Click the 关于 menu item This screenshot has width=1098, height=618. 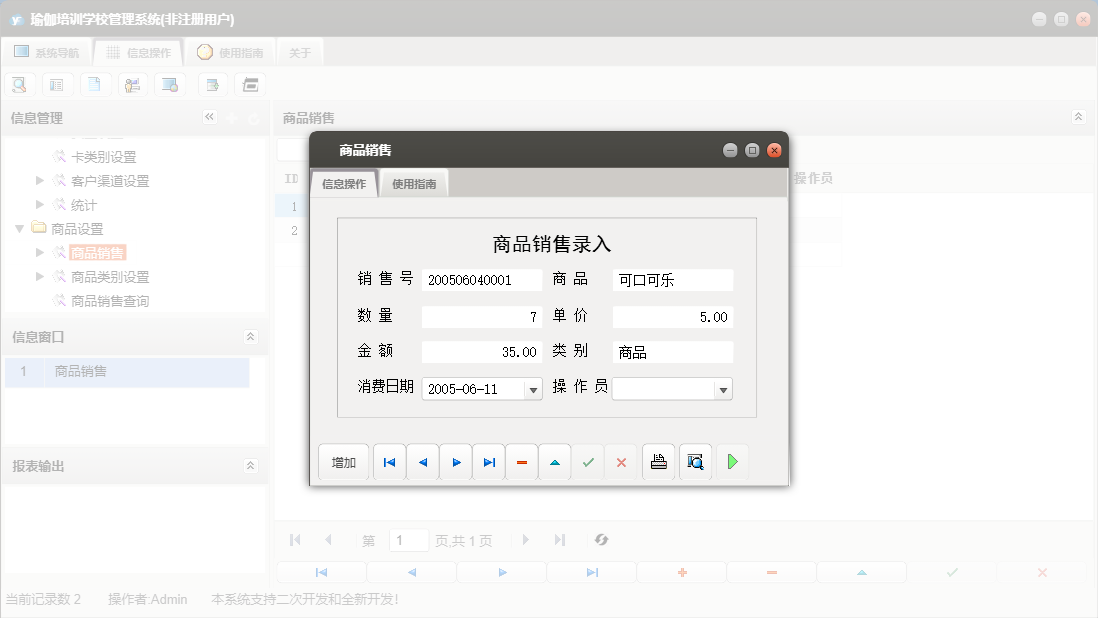tap(299, 51)
